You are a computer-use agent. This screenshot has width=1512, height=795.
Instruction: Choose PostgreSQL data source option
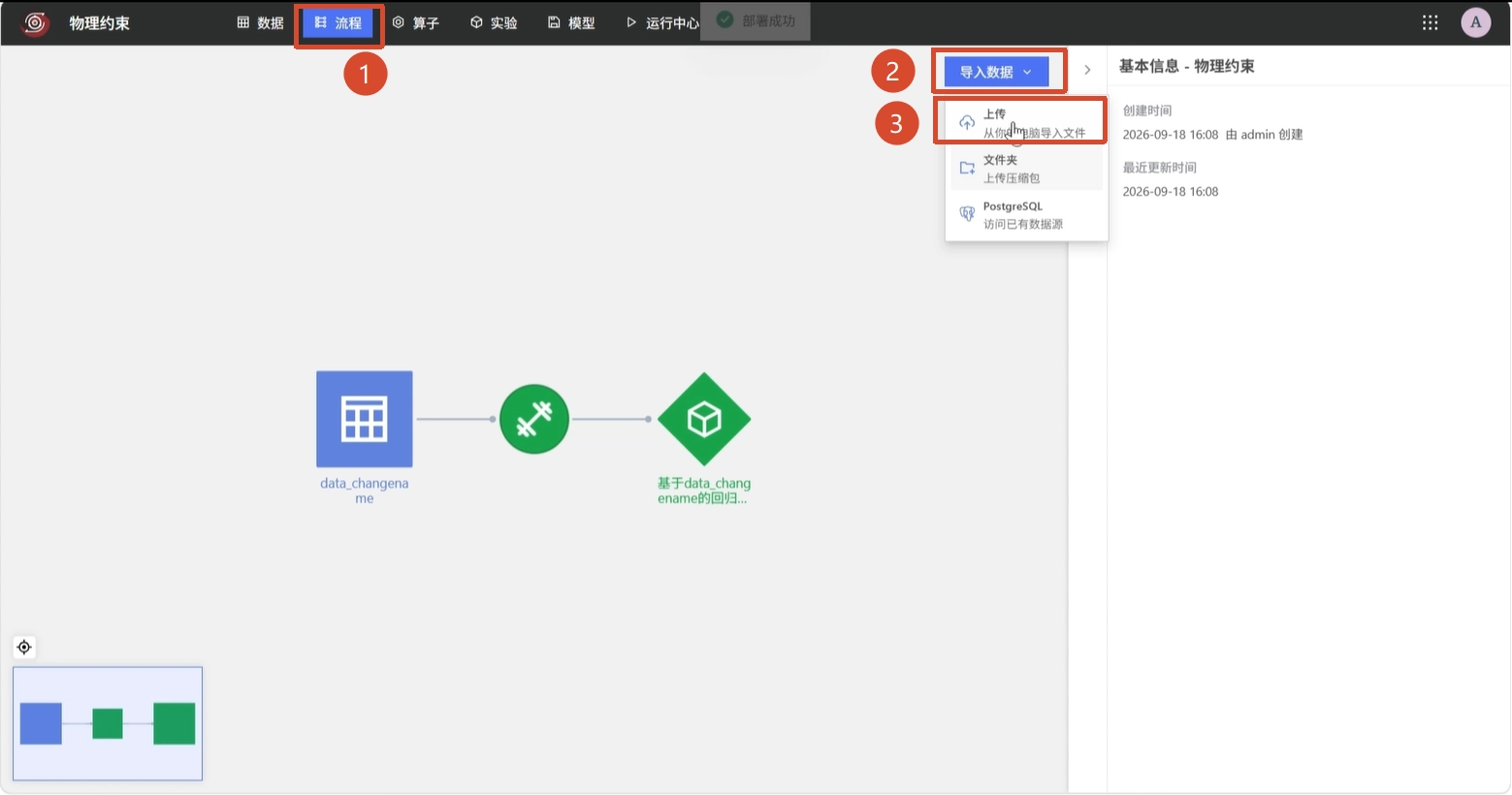tap(1026, 215)
